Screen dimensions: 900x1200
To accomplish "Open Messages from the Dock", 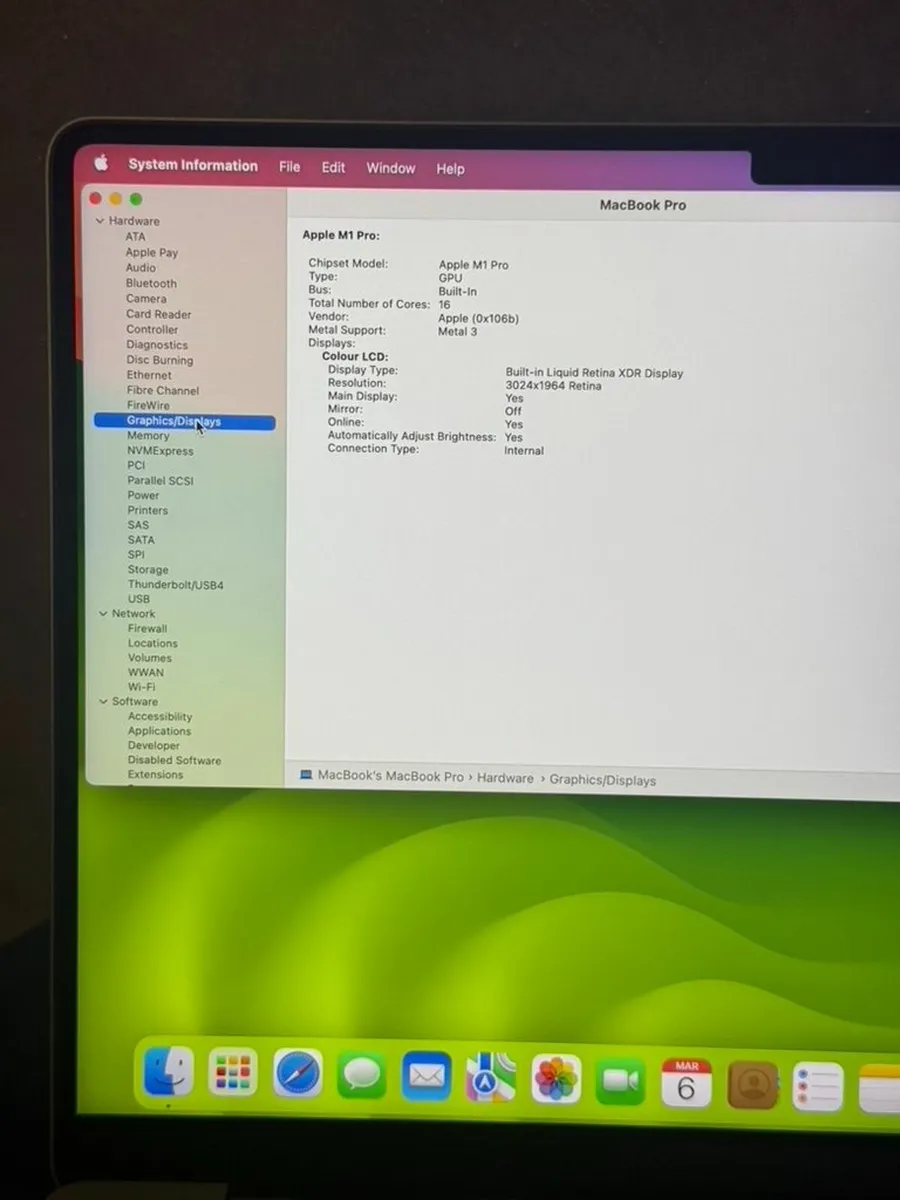I will [x=362, y=1077].
